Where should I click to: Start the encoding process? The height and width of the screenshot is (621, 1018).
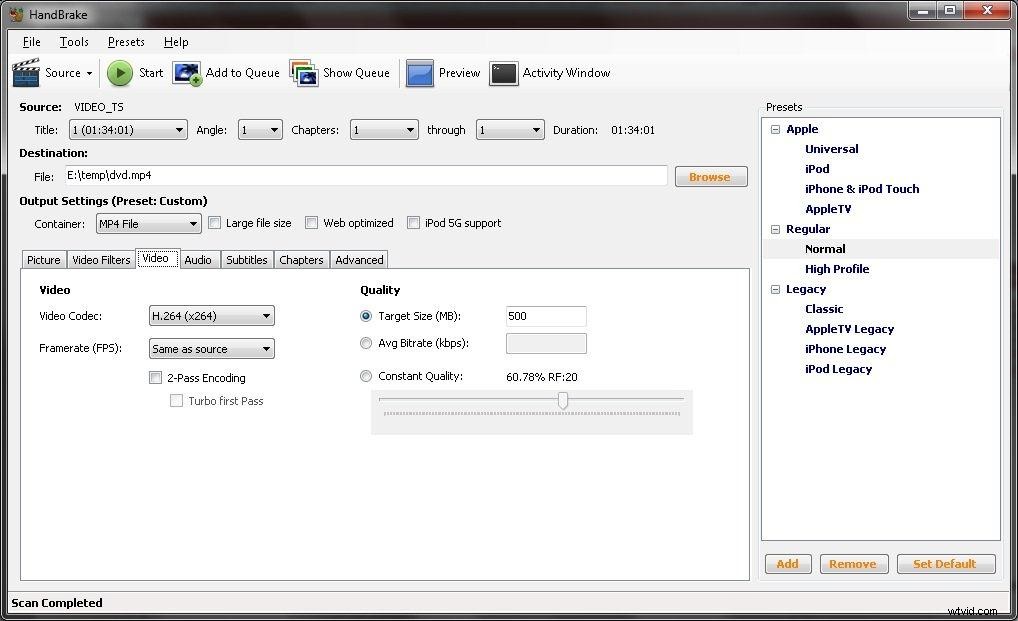point(135,72)
